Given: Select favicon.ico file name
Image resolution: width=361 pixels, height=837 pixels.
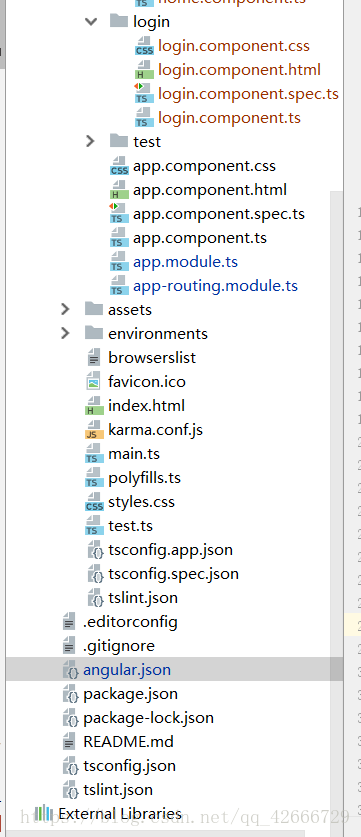Looking at the screenshot, I should [x=147, y=382].
